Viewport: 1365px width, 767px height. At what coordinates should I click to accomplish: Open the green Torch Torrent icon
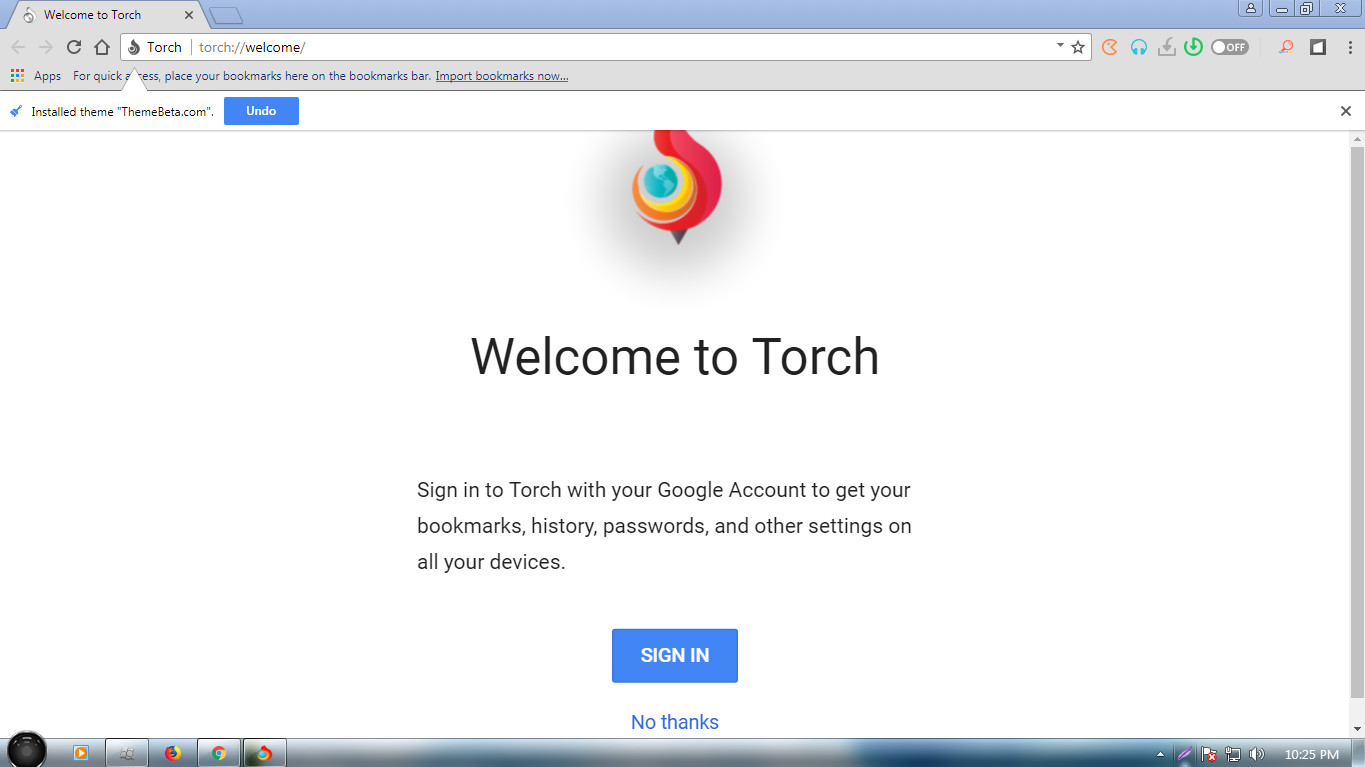tap(1193, 47)
